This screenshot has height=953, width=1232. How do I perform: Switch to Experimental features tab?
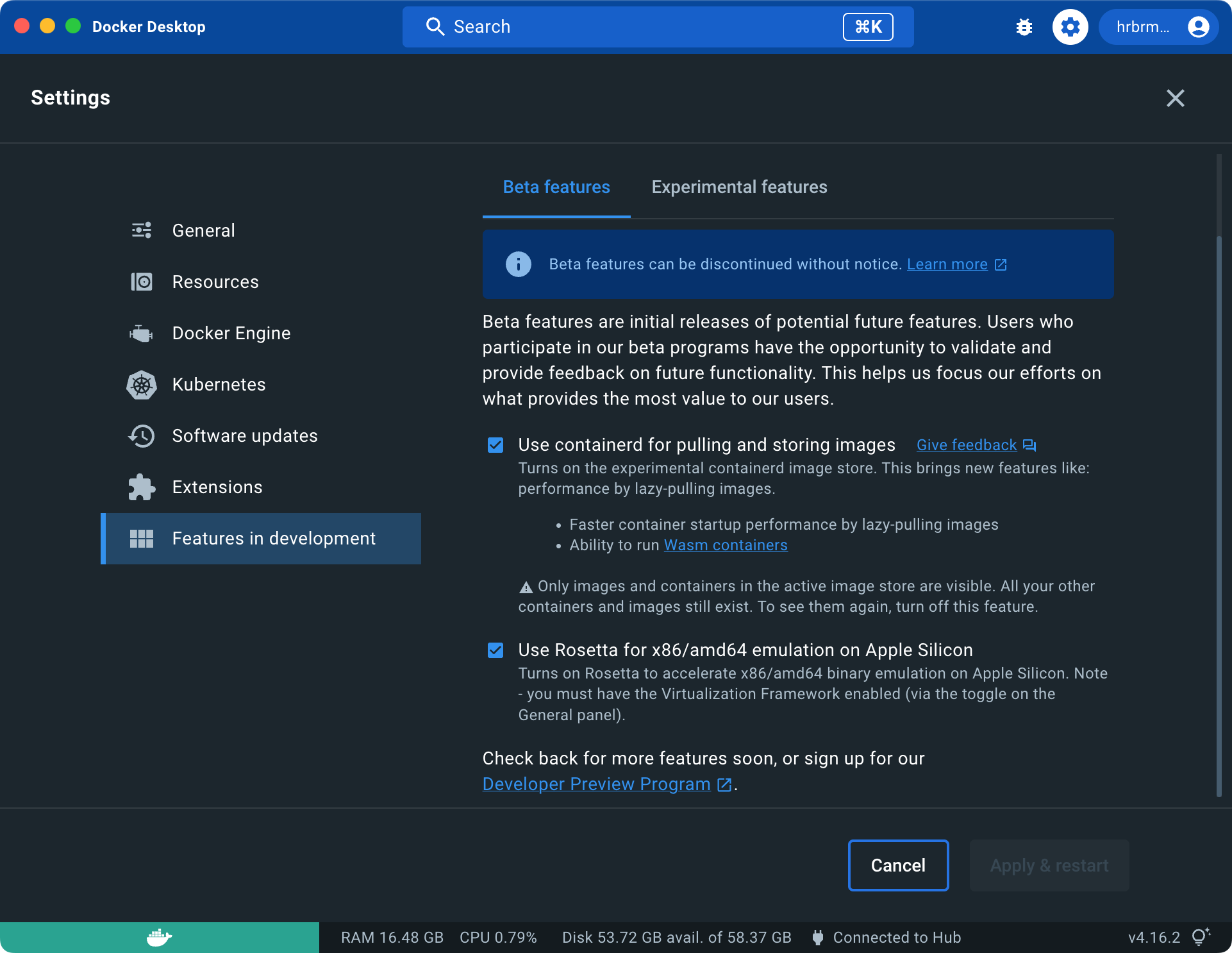[x=739, y=187]
